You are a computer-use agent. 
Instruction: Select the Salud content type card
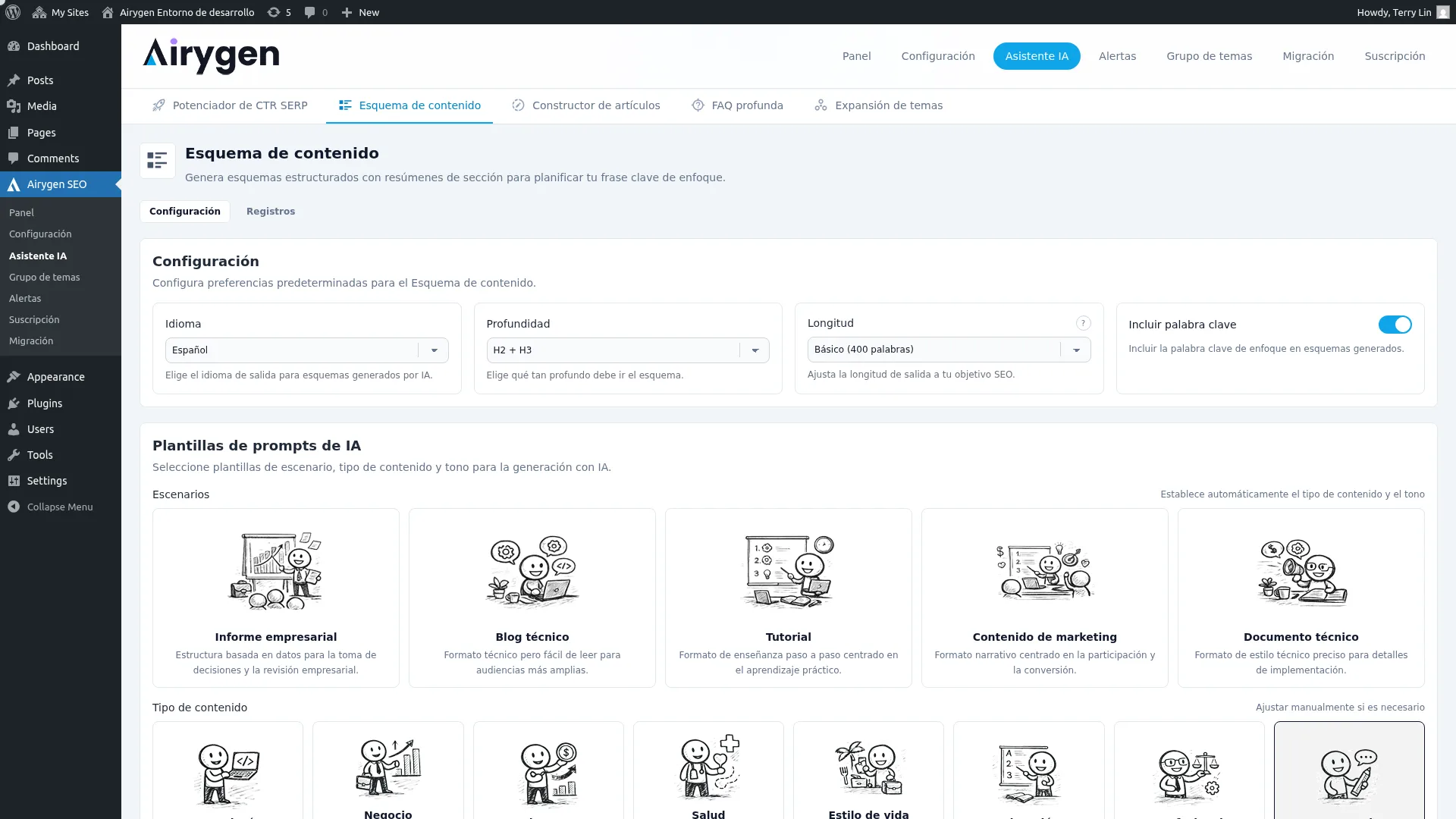coord(708,770)
